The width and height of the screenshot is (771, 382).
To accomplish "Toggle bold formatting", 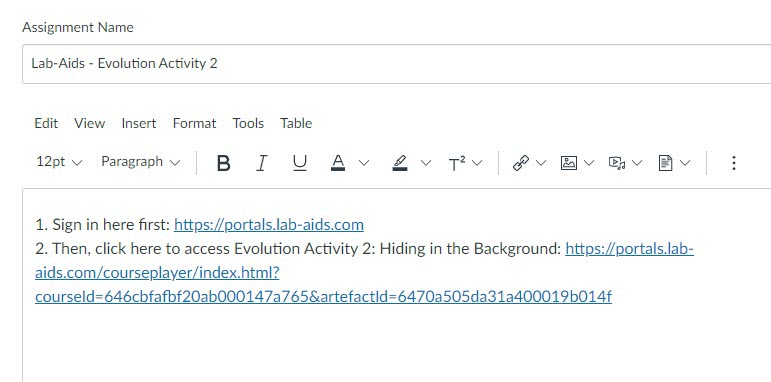I will pos(224,163).
